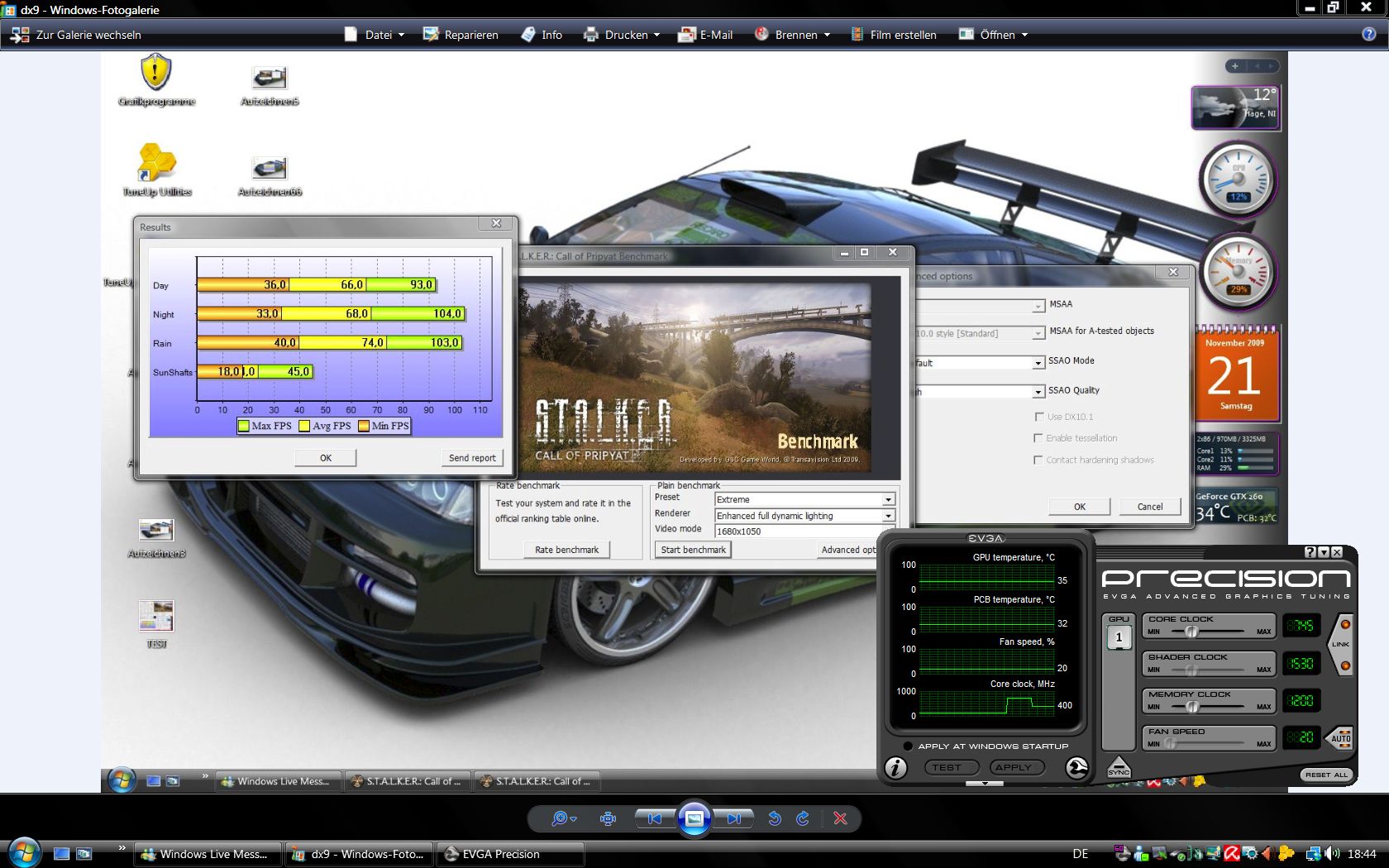Viewport: 1389px width, 868px height.
Task: Go to the previous photo
Action: [654, 818]
